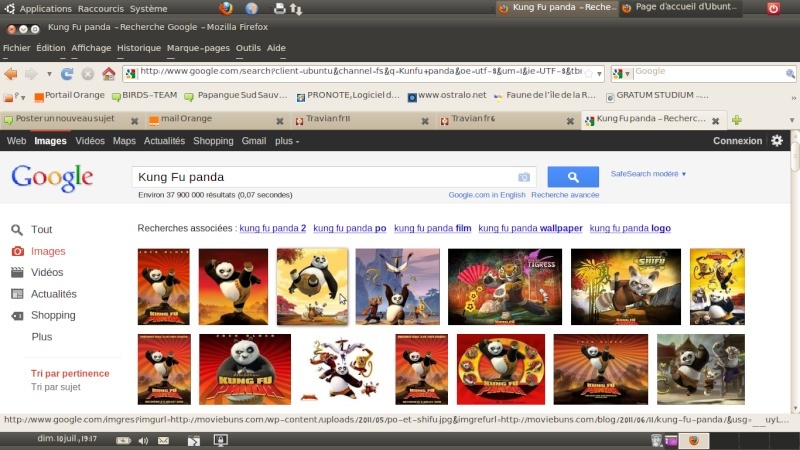Click 'Recherche avancée' link

point(565,195)
